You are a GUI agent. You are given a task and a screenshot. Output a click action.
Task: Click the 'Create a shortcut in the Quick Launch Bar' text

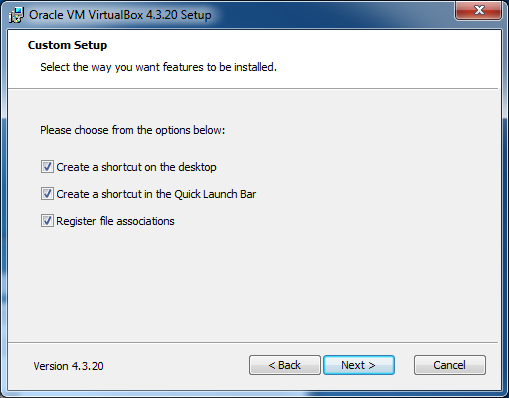156,194
